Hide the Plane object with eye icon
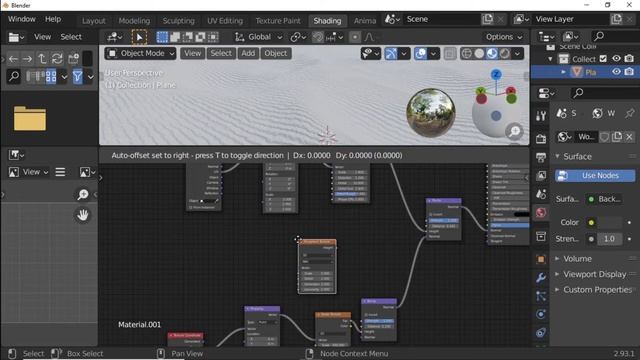Image resolution: width=640 pixels, height=360 pixels. [x=616, y=72]
